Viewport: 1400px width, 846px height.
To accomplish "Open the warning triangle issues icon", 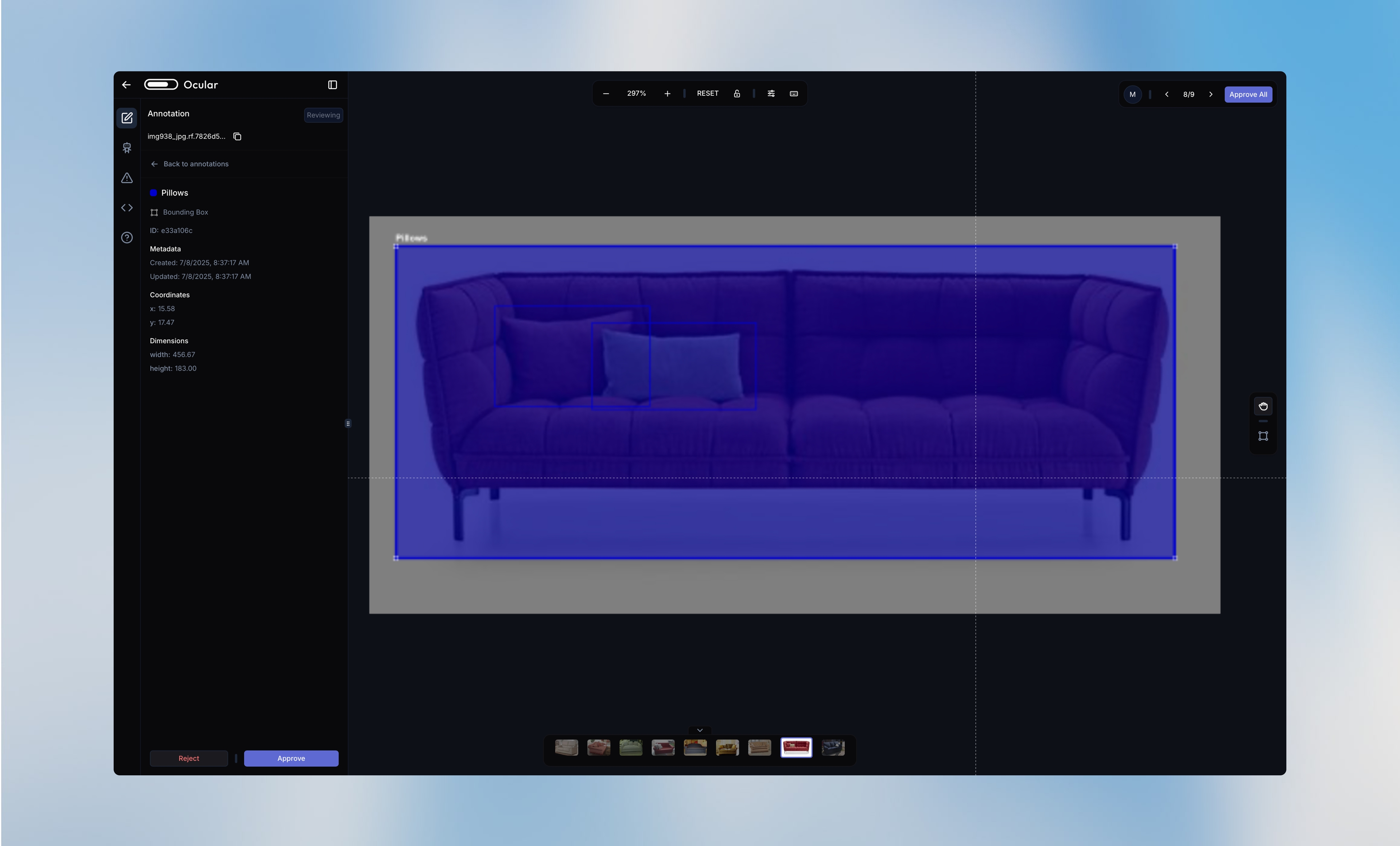I will 127,178.
